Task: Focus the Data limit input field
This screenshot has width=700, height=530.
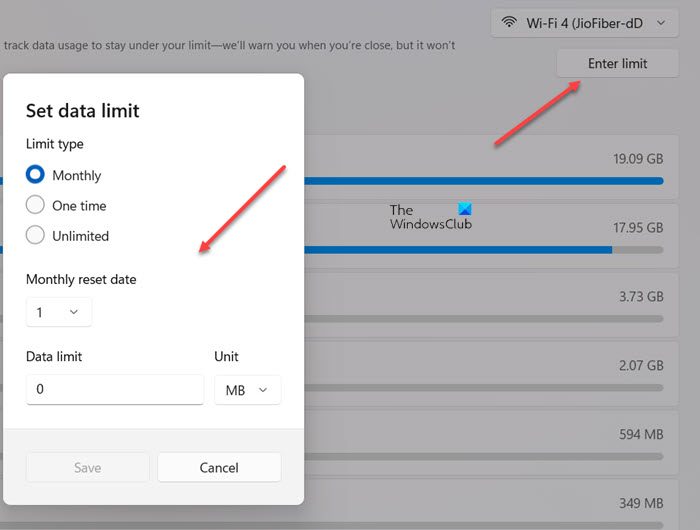Action: tap(115, 390)
